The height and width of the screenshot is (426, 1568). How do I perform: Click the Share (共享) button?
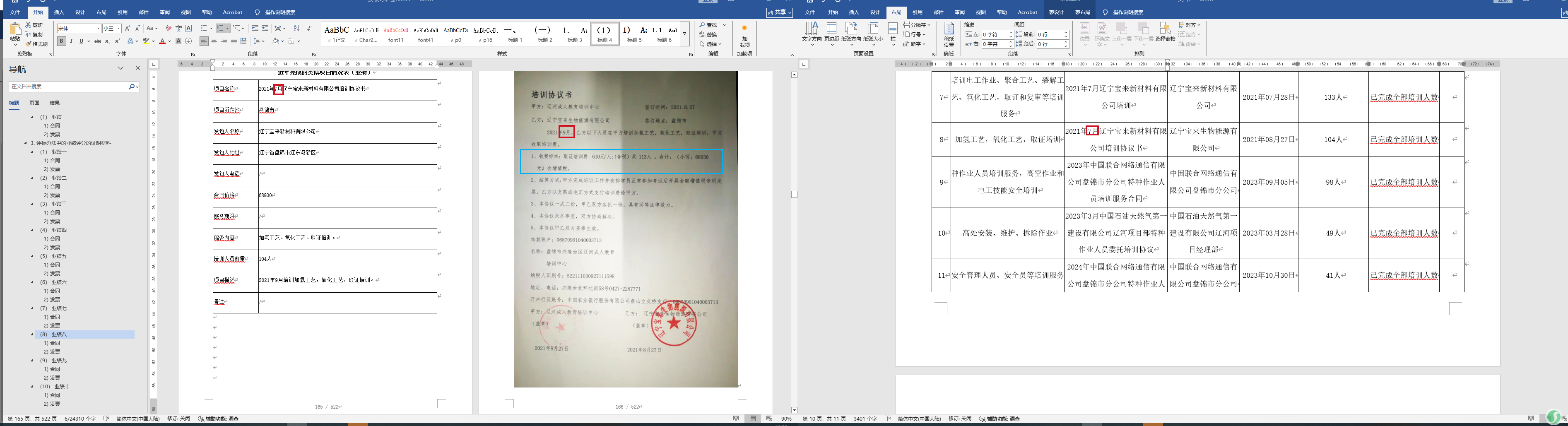pos(780,12)
